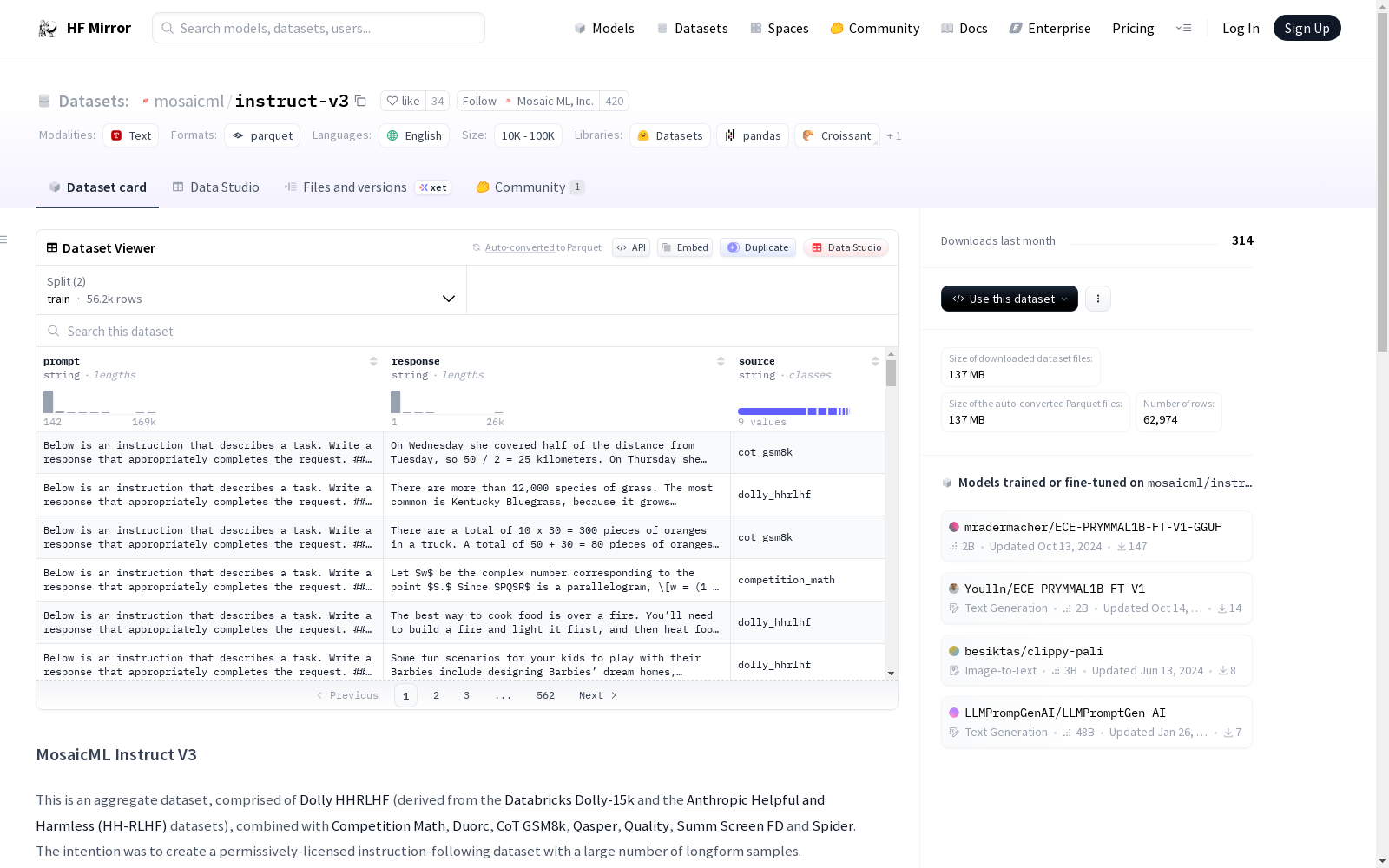Click the Next page button
Screen dimensions: 1389x868
click(x=598, y=695)
